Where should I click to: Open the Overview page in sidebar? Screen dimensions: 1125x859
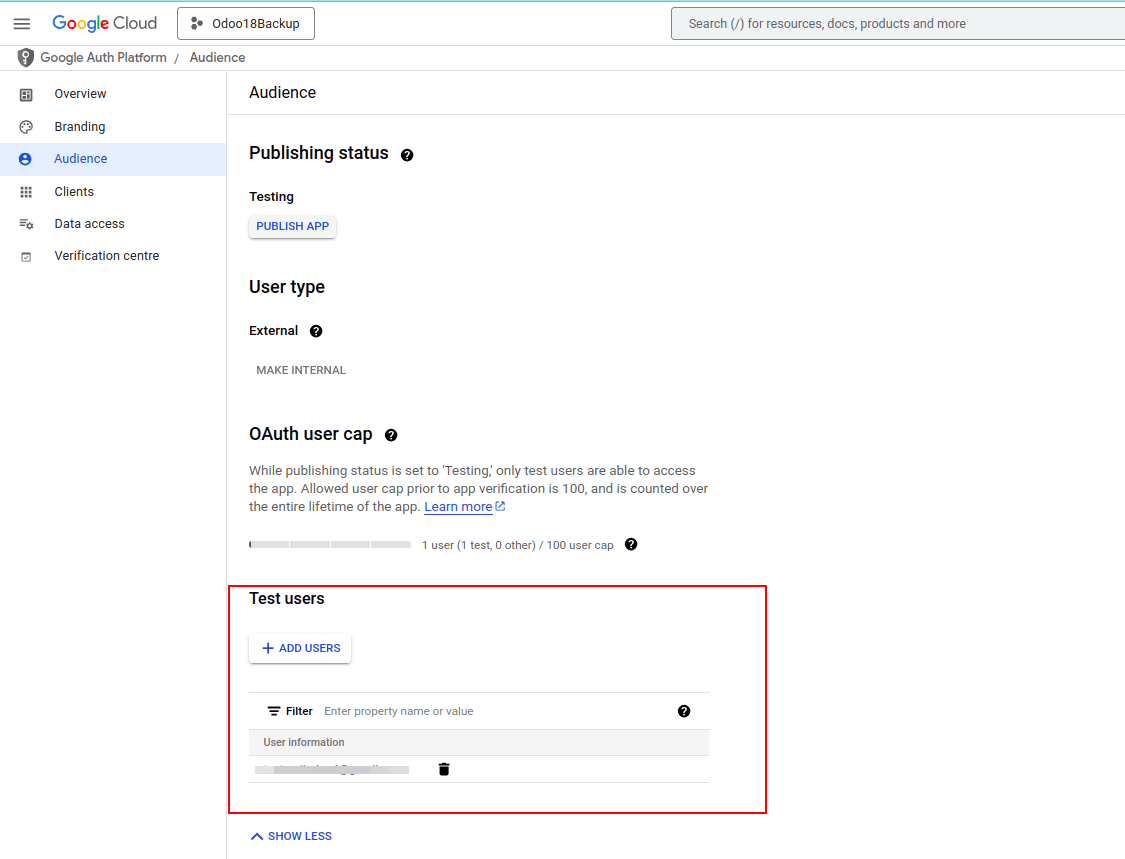(x=80, y=94)
